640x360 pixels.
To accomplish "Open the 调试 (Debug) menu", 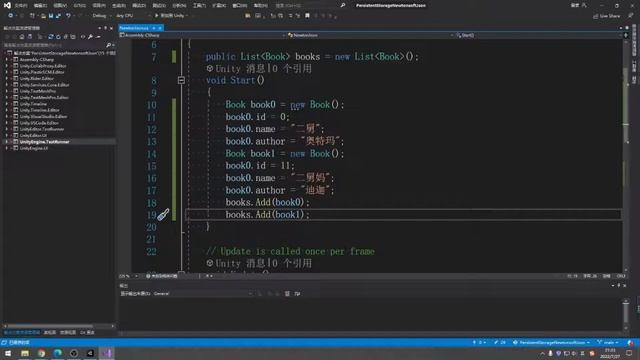I will [x=139, y=5].
